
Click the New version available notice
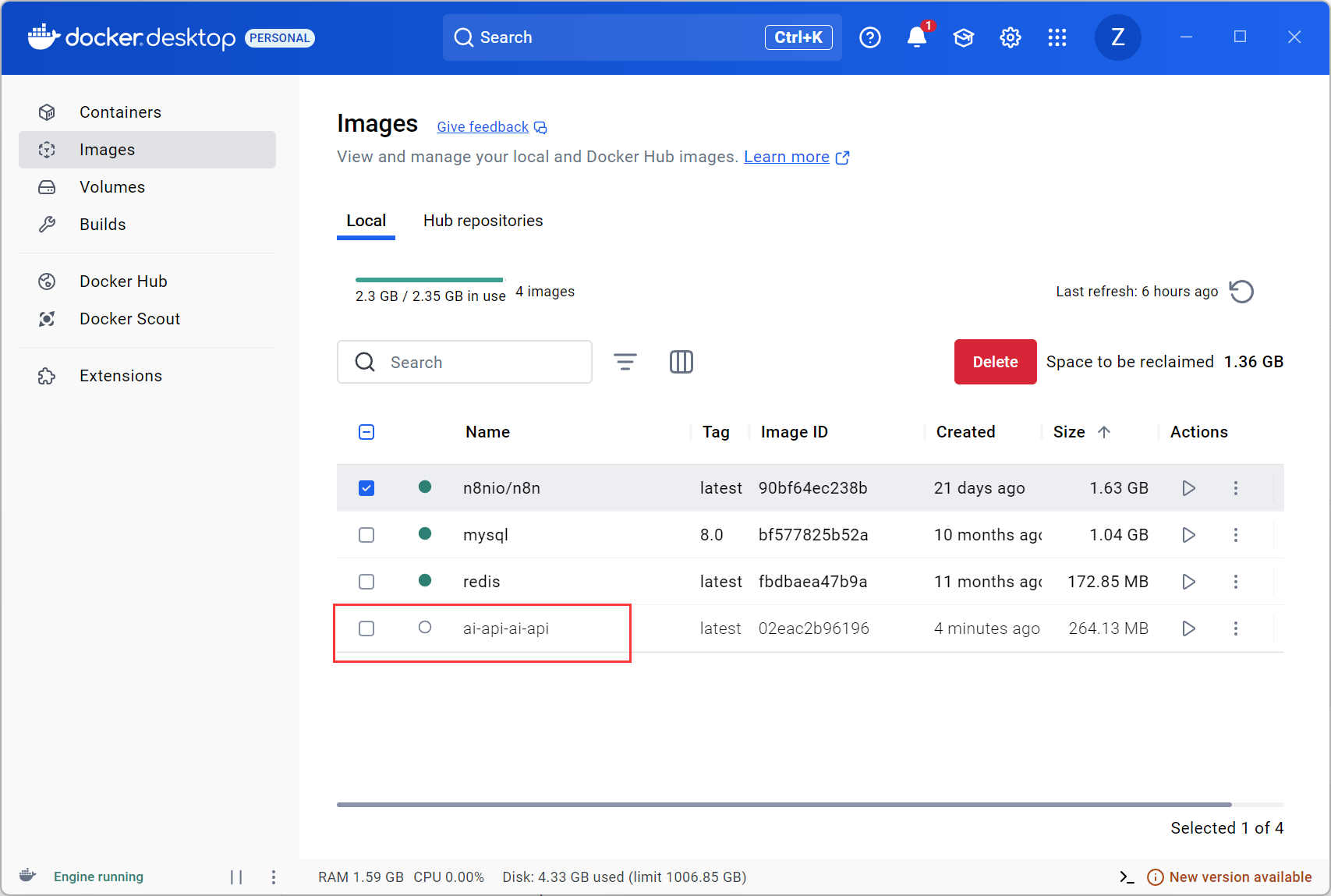click(1230, 877)
